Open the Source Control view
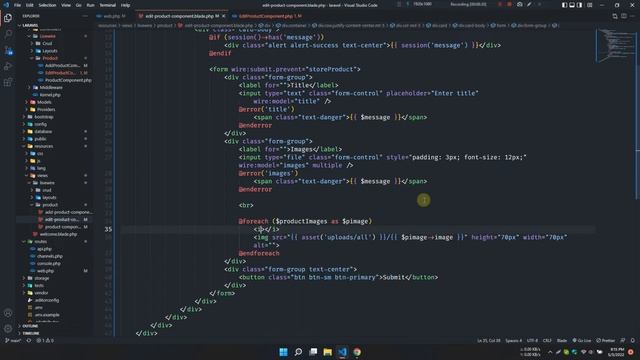This screenshot has width=640, height=360. pos(8,51)
